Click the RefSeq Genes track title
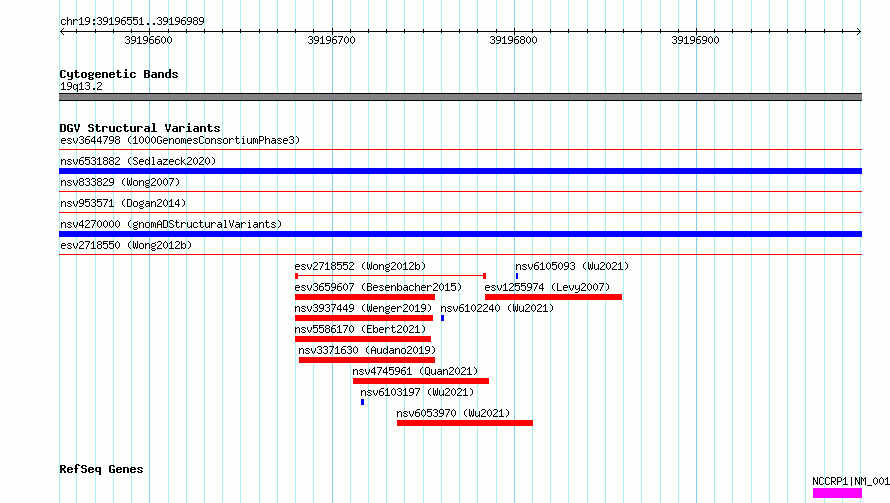890x503 pixels. pos(101,470)
